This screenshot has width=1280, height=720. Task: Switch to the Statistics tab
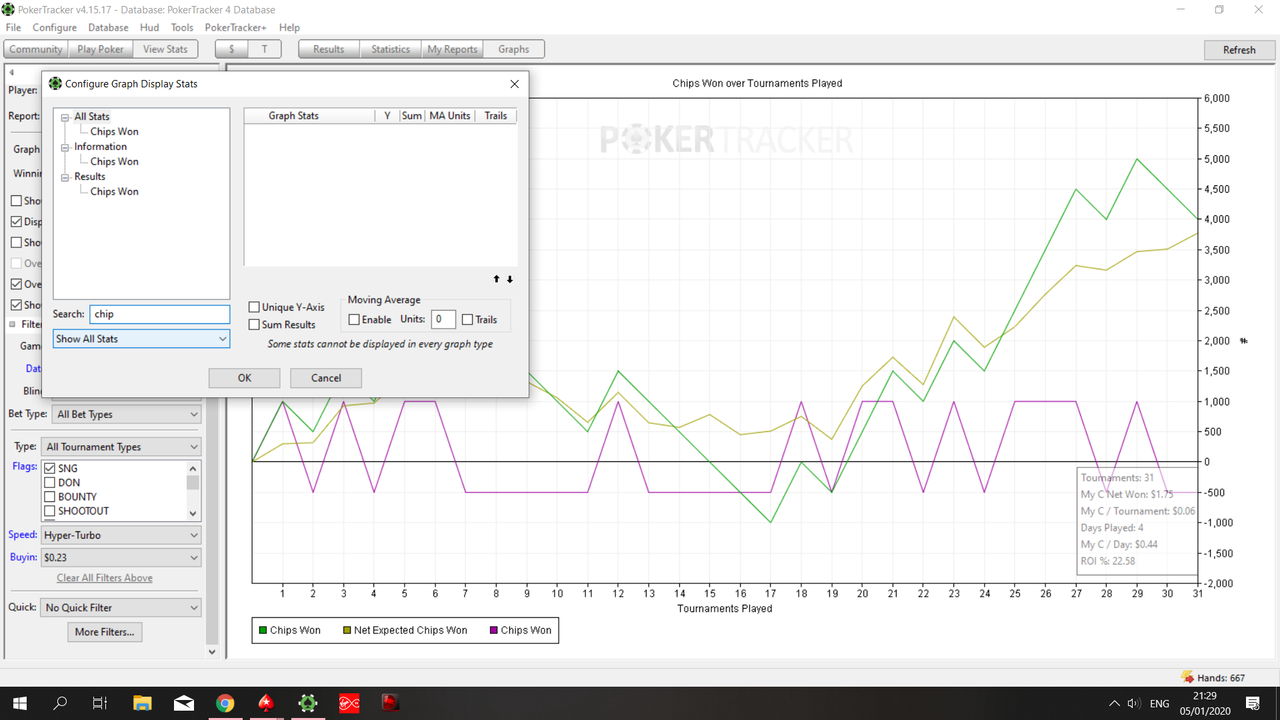[x=390, y=49]
